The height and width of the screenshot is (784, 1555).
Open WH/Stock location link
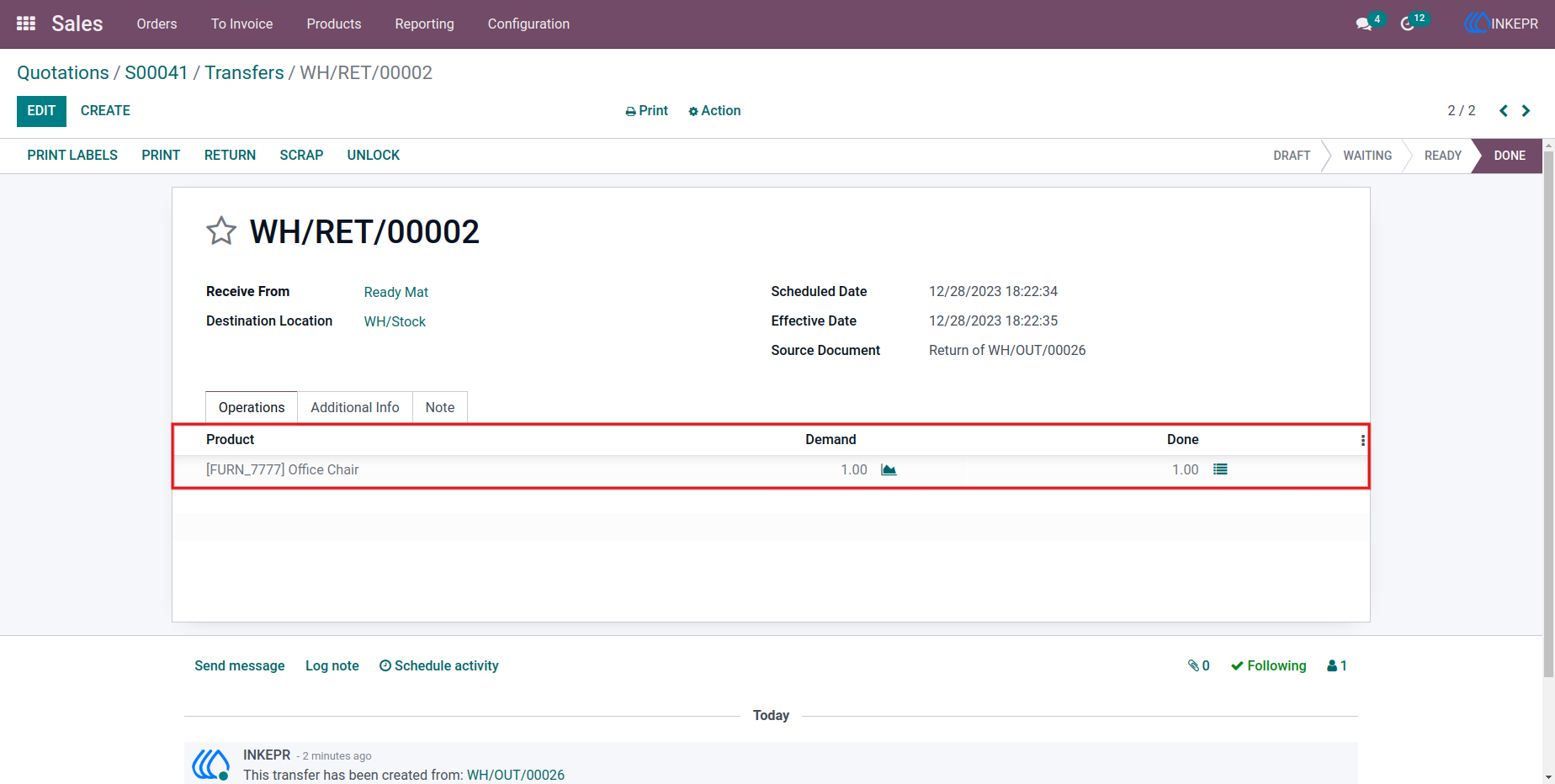coord(395,321)
